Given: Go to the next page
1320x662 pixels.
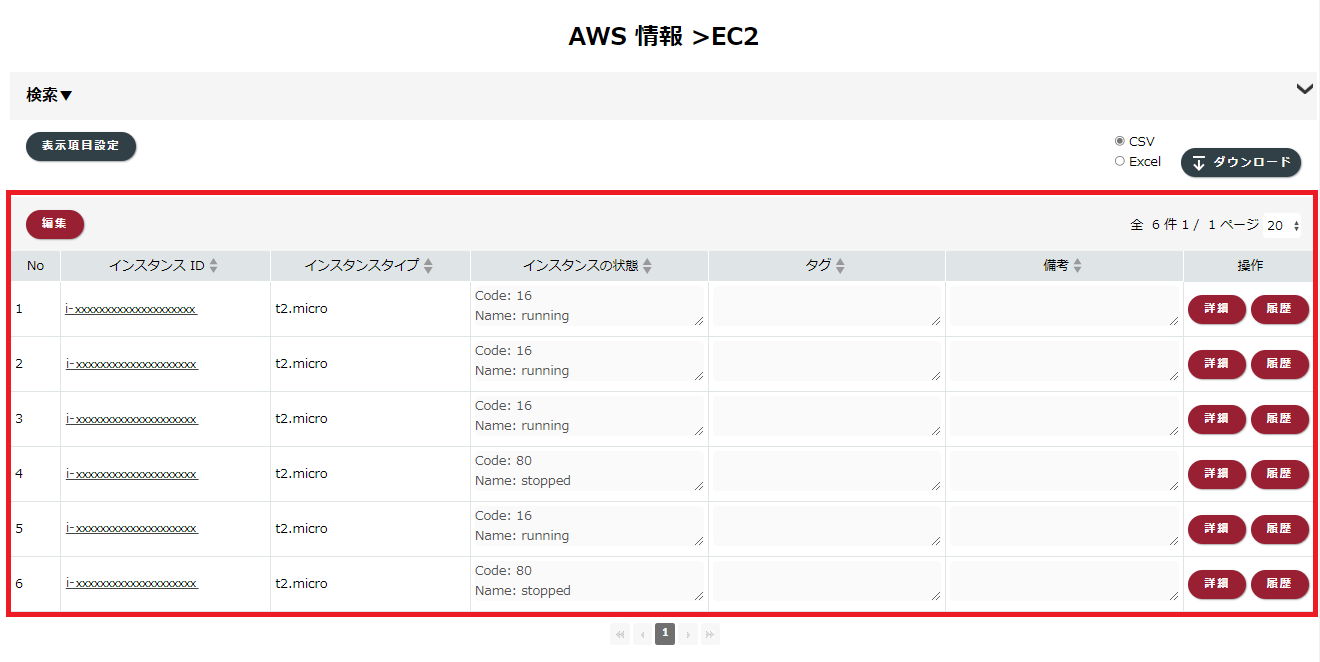Looking at the screenshot, I should pos(688,634).
